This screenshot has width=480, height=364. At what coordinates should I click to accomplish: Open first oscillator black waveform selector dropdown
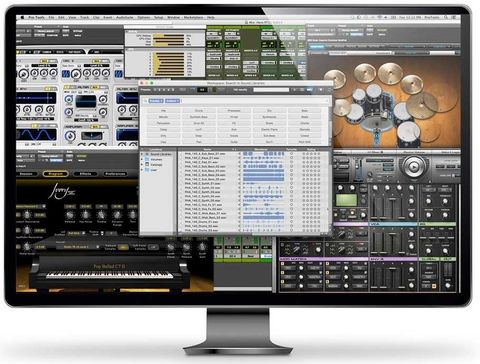44,66
